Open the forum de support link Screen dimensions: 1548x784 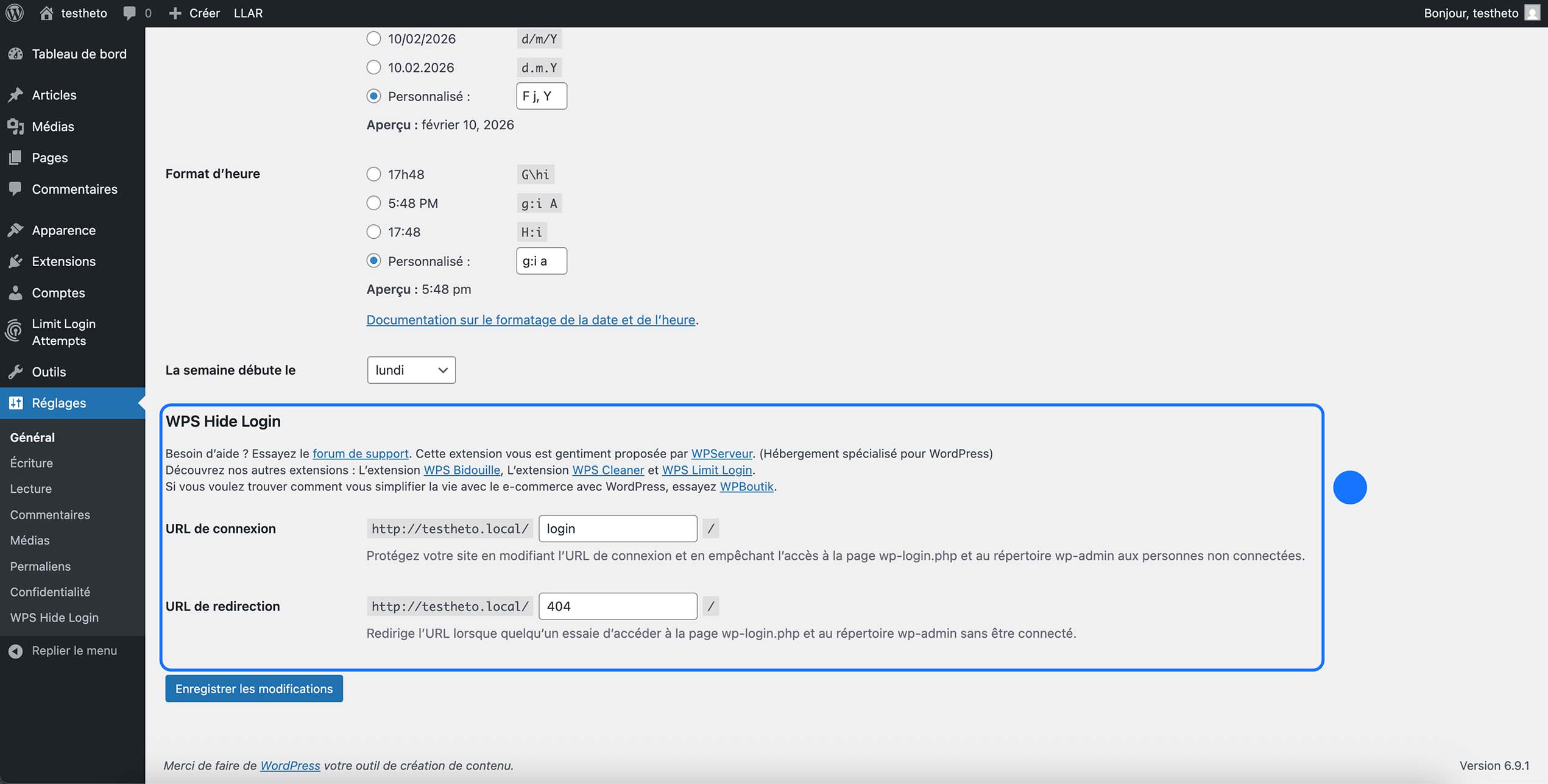point(360,453)
